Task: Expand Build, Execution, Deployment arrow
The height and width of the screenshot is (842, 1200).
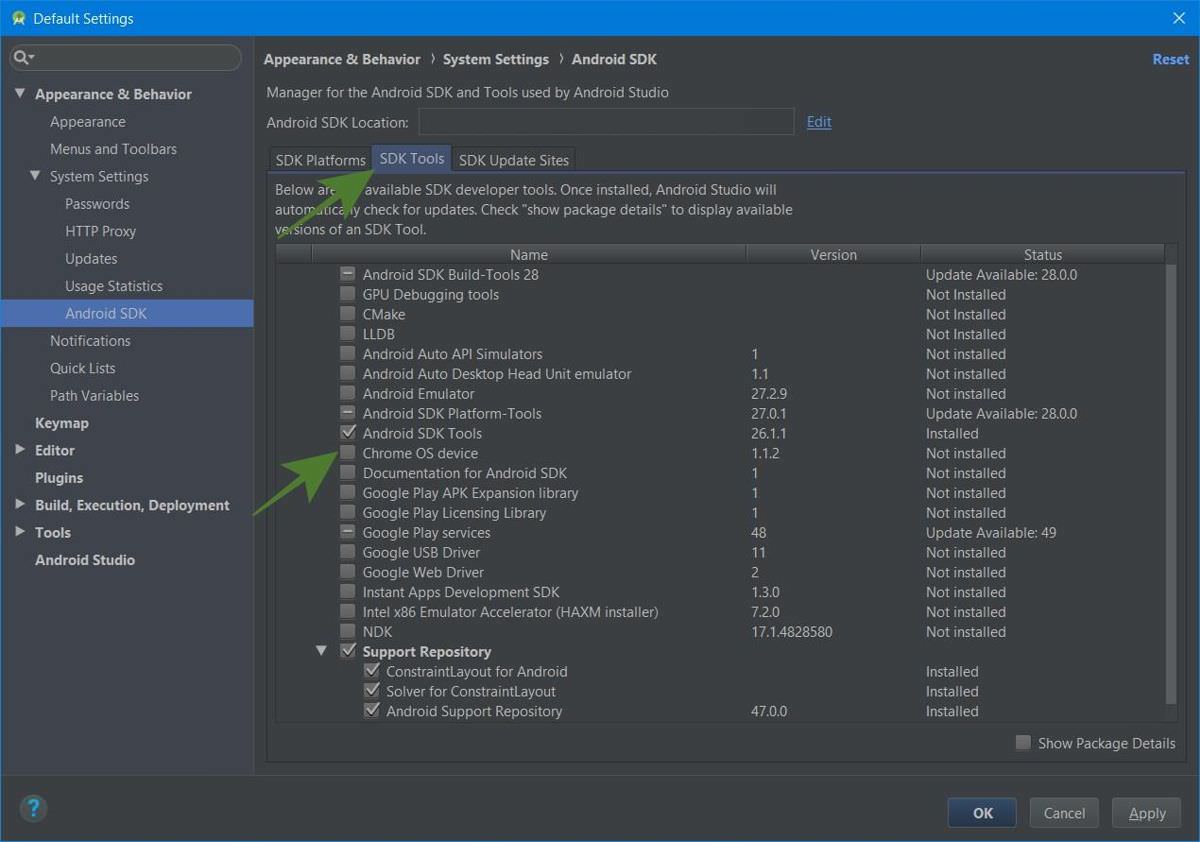Action: click(x=20, y=505)
